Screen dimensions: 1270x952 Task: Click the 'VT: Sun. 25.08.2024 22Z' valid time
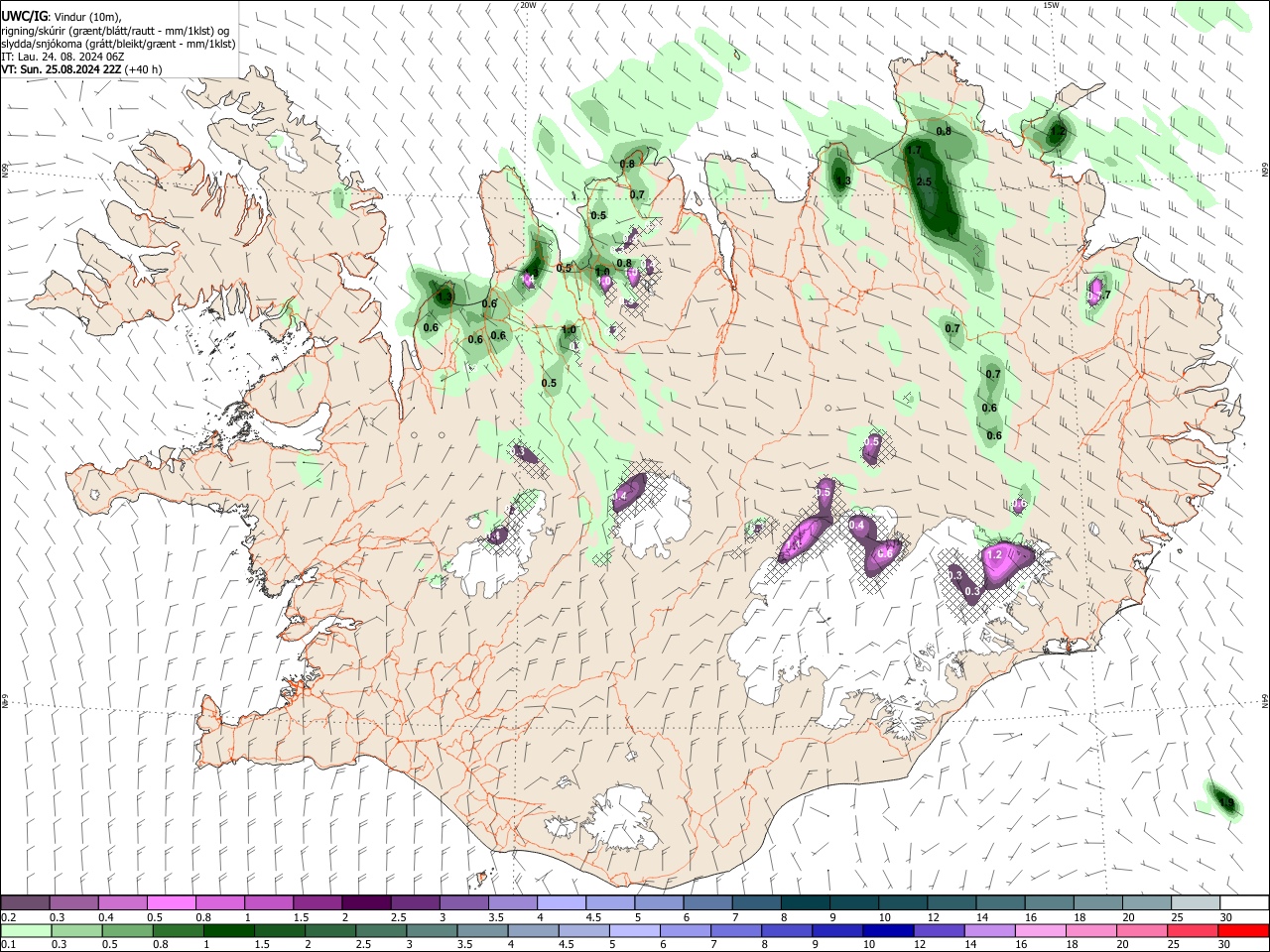tap(62, 69)
